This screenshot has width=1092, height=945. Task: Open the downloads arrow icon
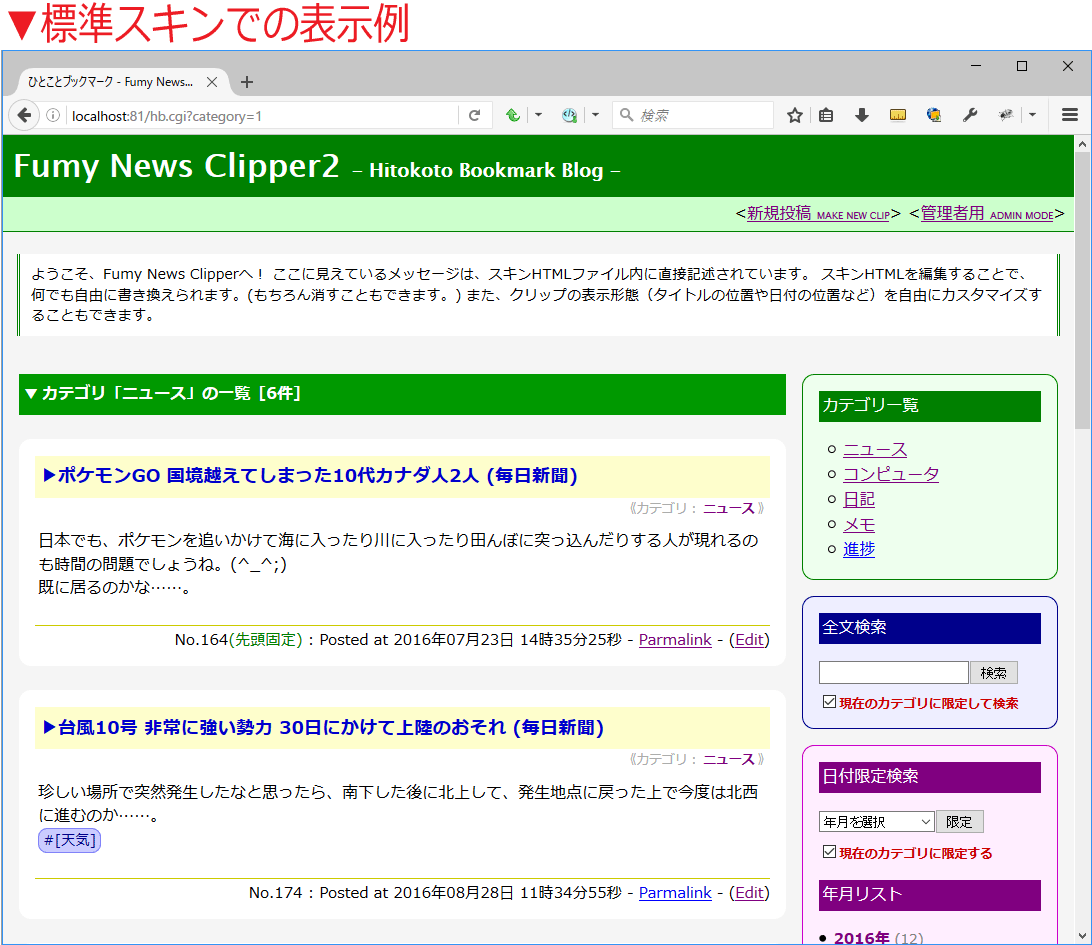coord(861,115)
